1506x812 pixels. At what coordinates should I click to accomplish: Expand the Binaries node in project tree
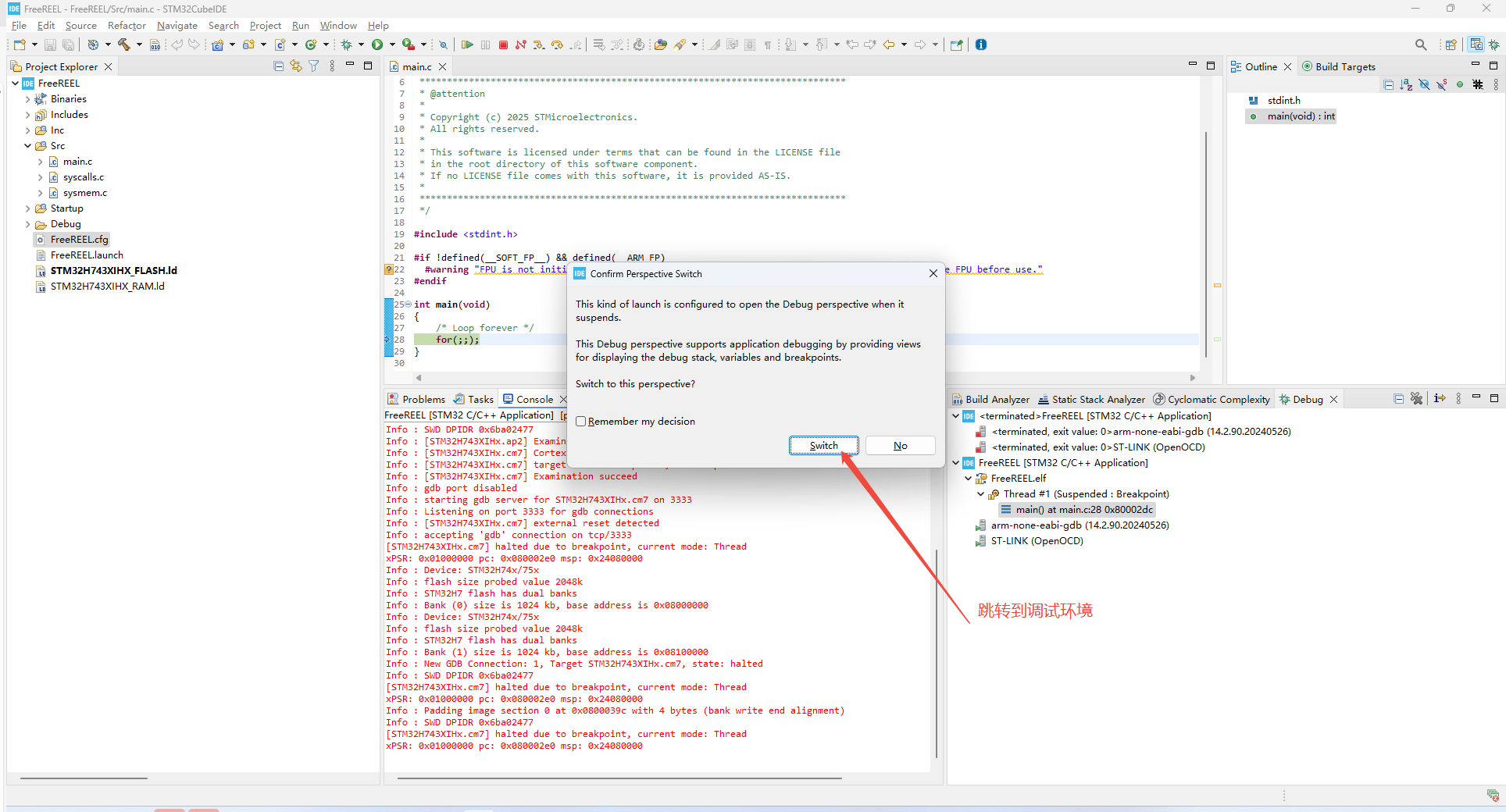click(x=28, y=99)
